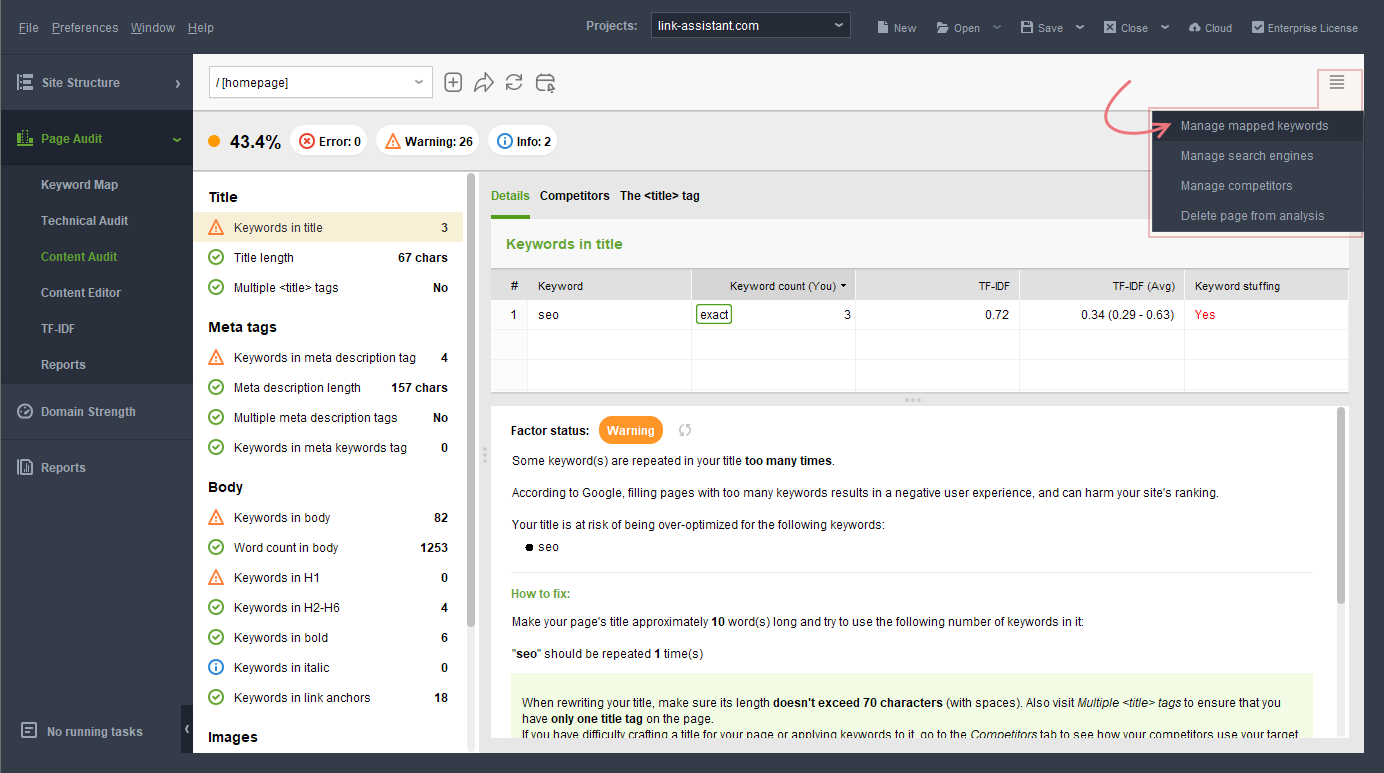This screenshot has width=1384, height=773.
Task: Click check icon next to Title length
Action: [x=216, y=257]
